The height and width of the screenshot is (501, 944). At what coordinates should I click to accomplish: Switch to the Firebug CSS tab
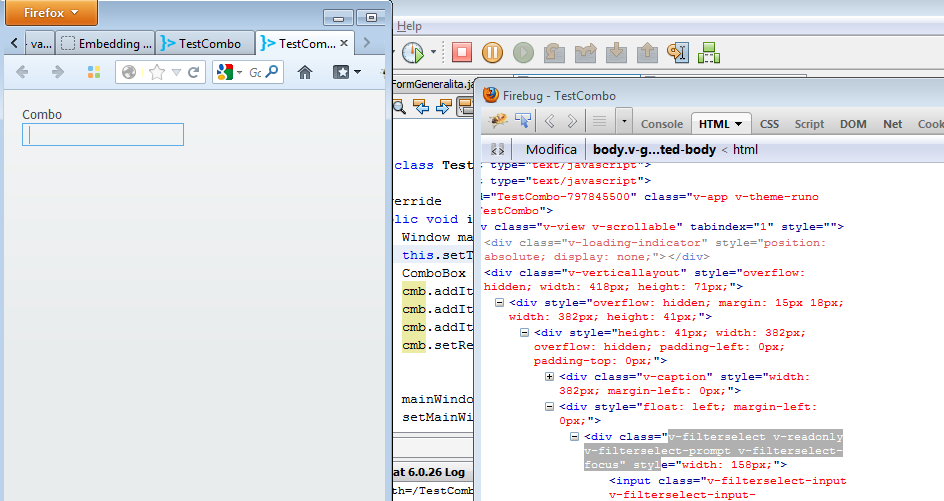[769, 124]
